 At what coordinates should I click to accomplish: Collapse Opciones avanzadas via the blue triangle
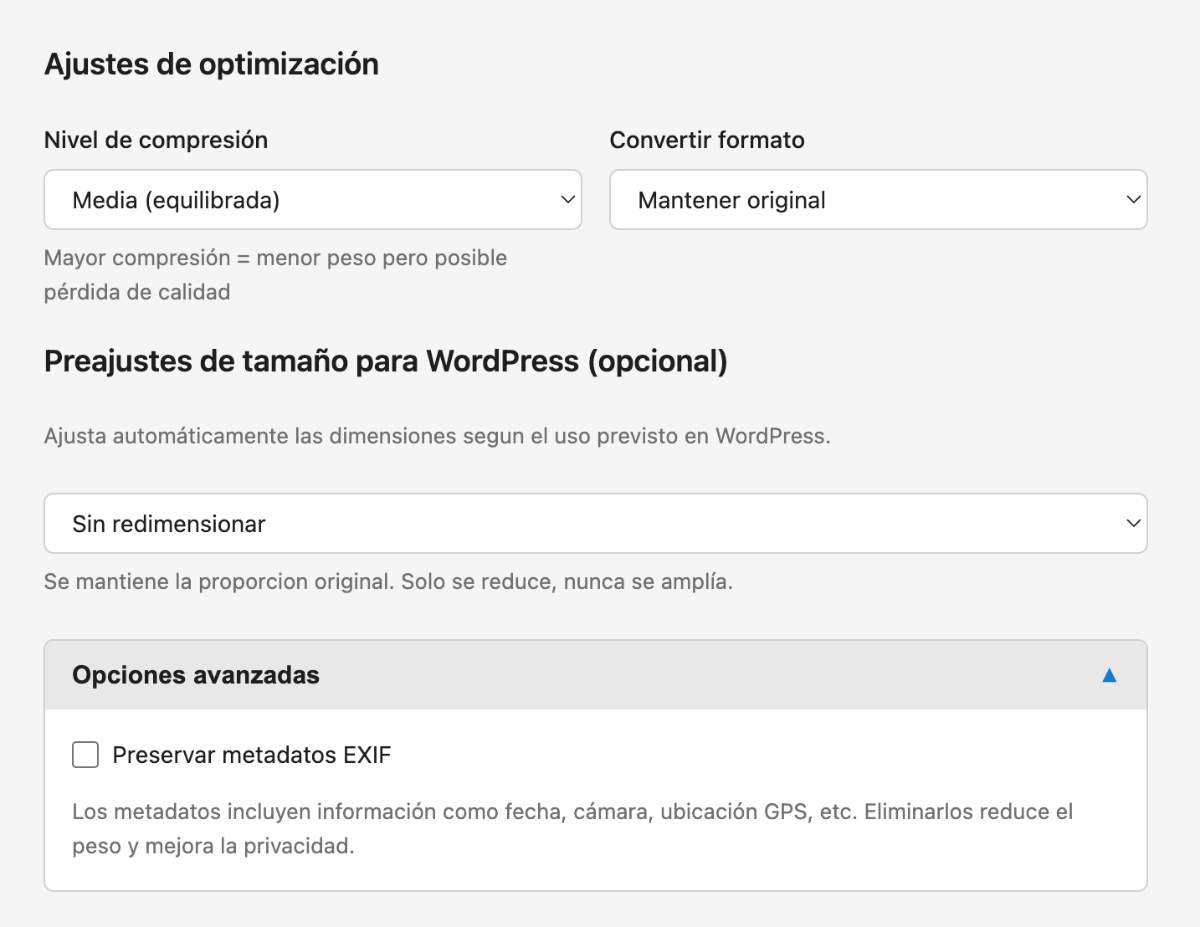[1108, 675]
